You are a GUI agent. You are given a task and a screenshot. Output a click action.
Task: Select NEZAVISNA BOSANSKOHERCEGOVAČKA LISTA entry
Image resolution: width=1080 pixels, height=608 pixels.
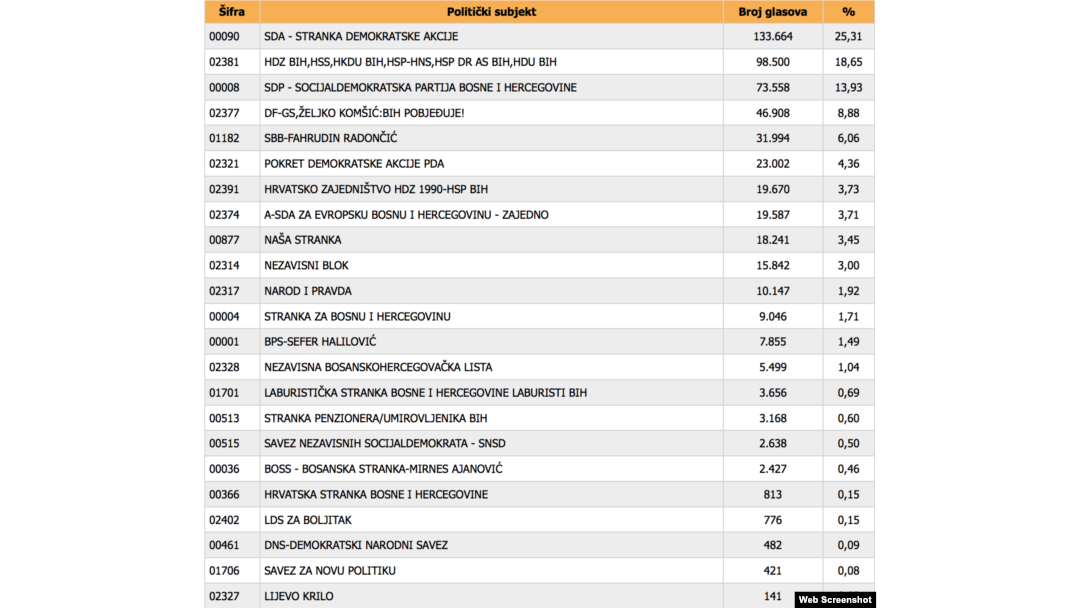pyautogui.click(x=378, y=367)
